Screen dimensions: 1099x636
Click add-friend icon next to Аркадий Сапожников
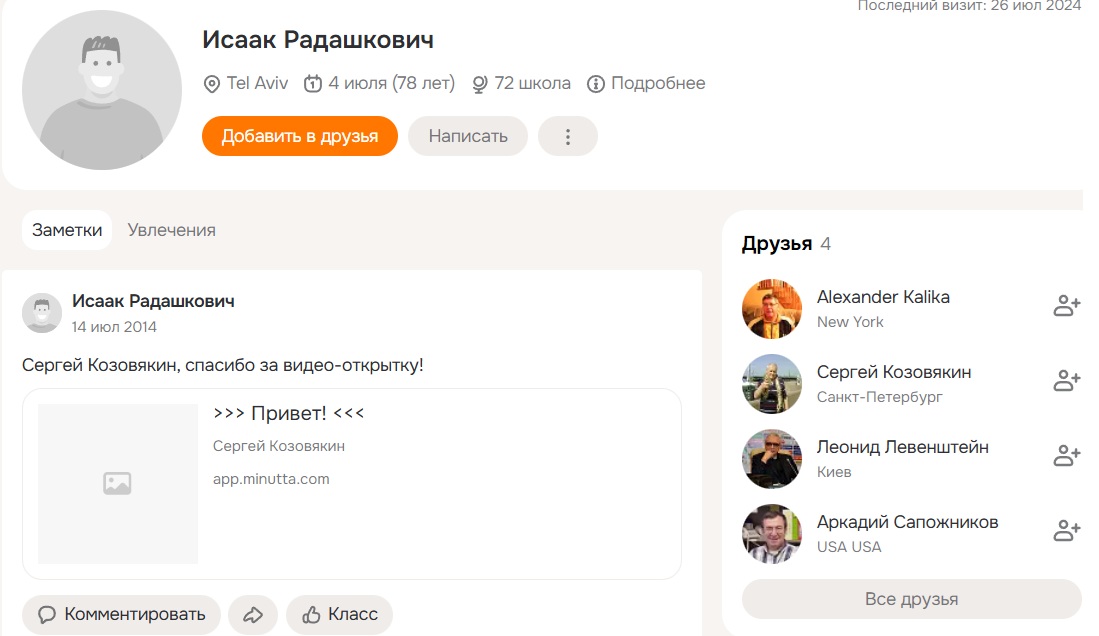[1066, 530]
